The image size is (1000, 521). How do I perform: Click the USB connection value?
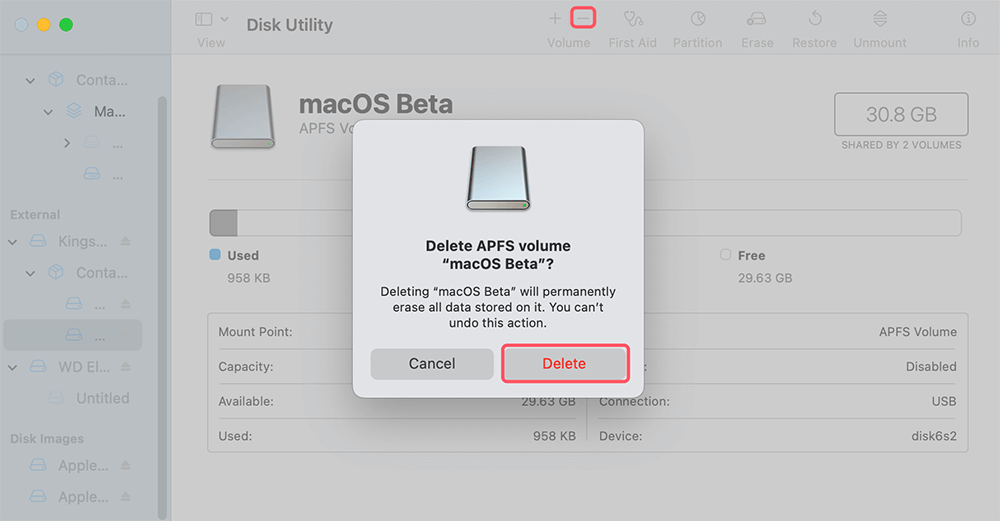point(944,401)
